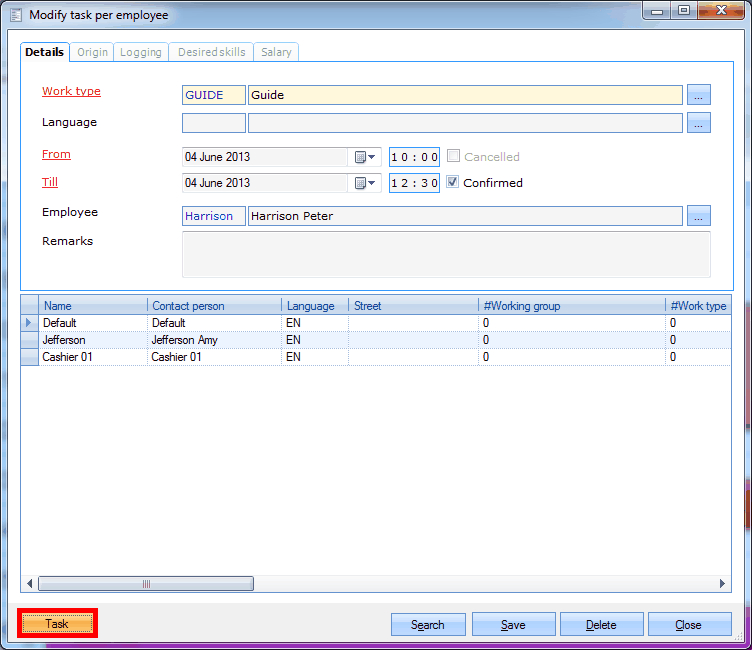This screenshot has width=752, height=650.
Task: Click the horizontal scrollbar left arrow
Action: point(30,583)
